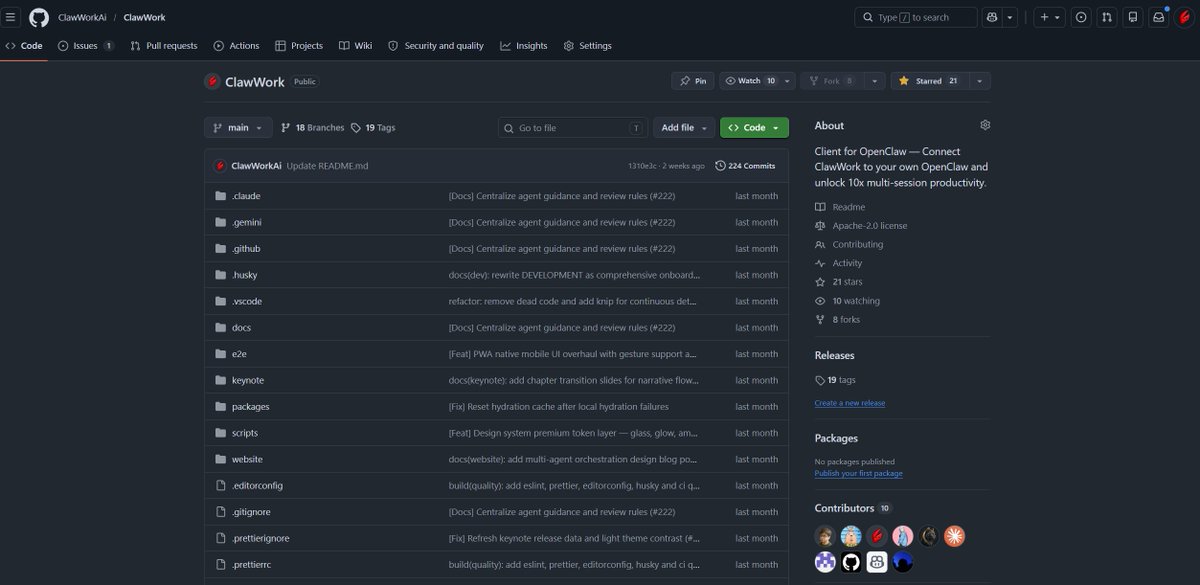Screen dimensions: 1200x585
Task: Open the Copilot dropdown arrow in header
Action: pyautogui.click(x=1010, y=17)
